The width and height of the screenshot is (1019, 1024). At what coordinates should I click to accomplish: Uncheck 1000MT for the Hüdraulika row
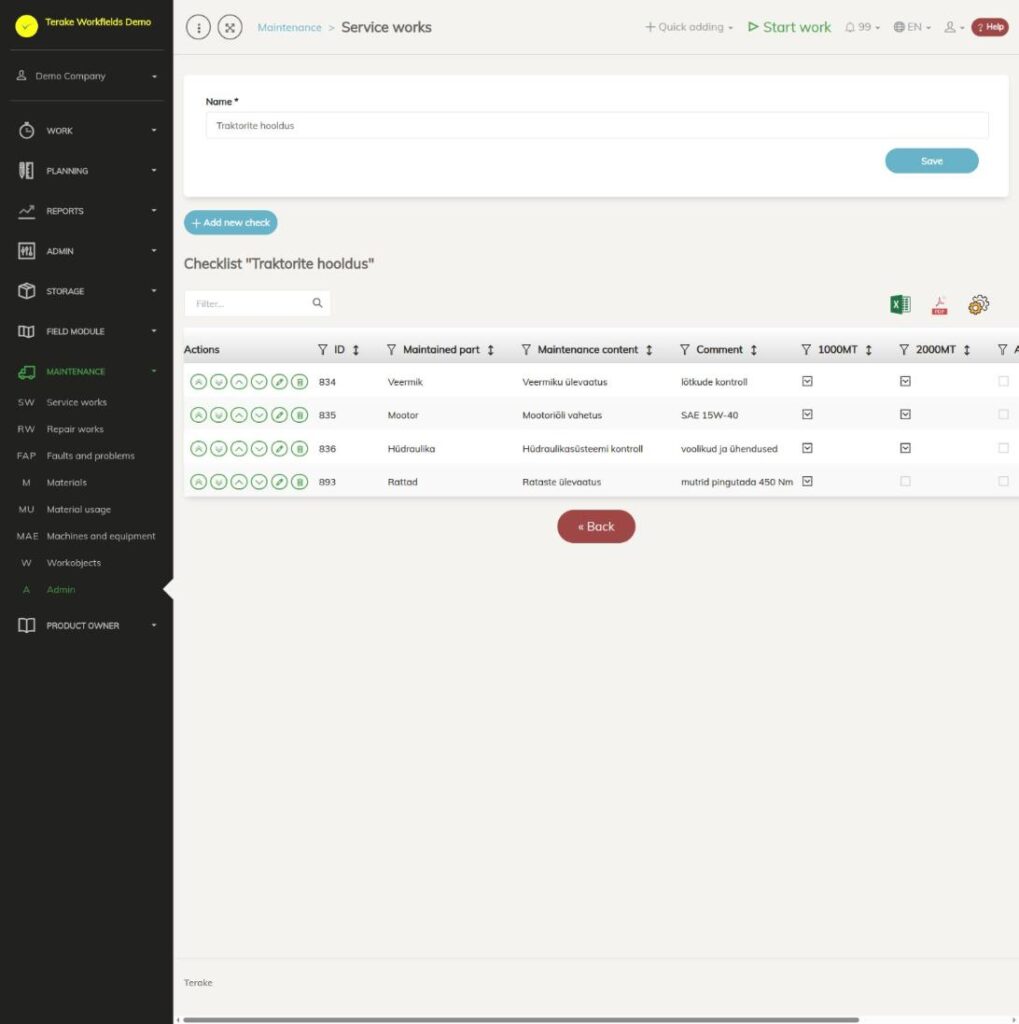807,448
